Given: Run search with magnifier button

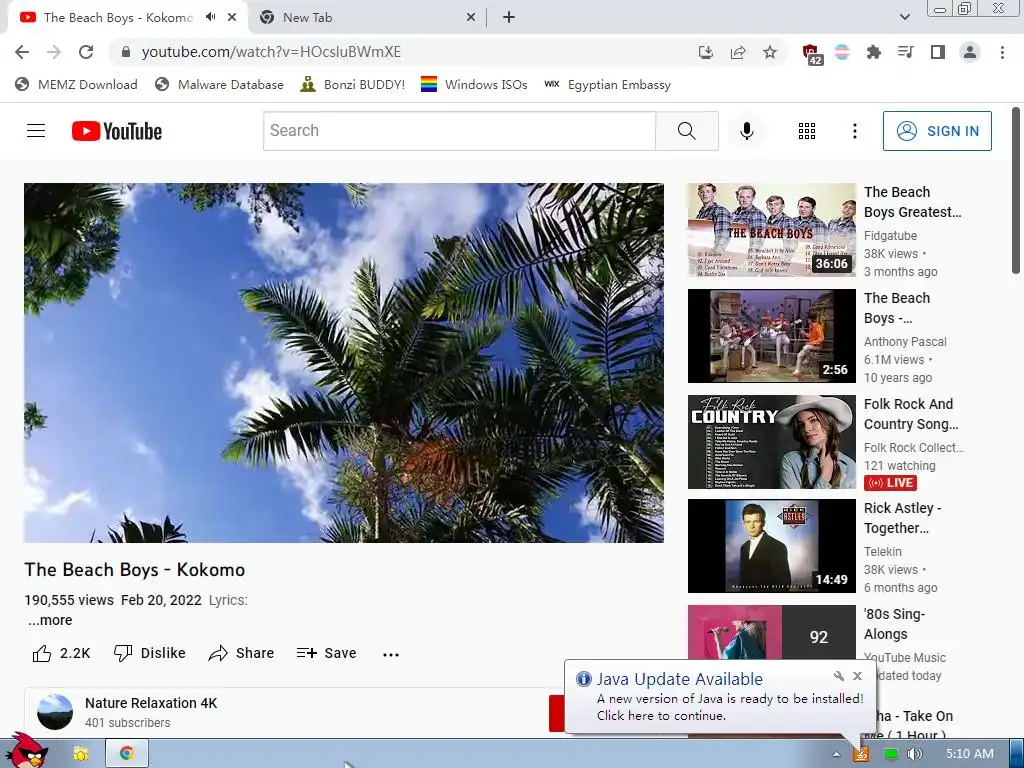Looking at the screenshot, I should pyautogui.click(x=686, y=131).
